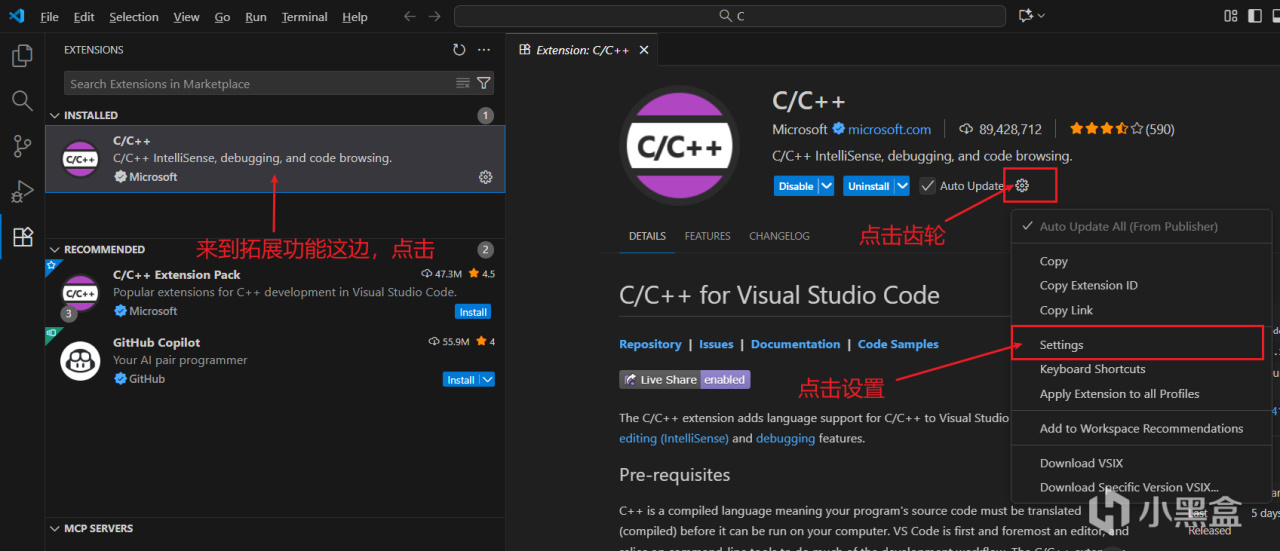Open manage gear for installed C/C++ extension
The image size is (1280, 551).
pyautogui.click(x=485, y=177)
